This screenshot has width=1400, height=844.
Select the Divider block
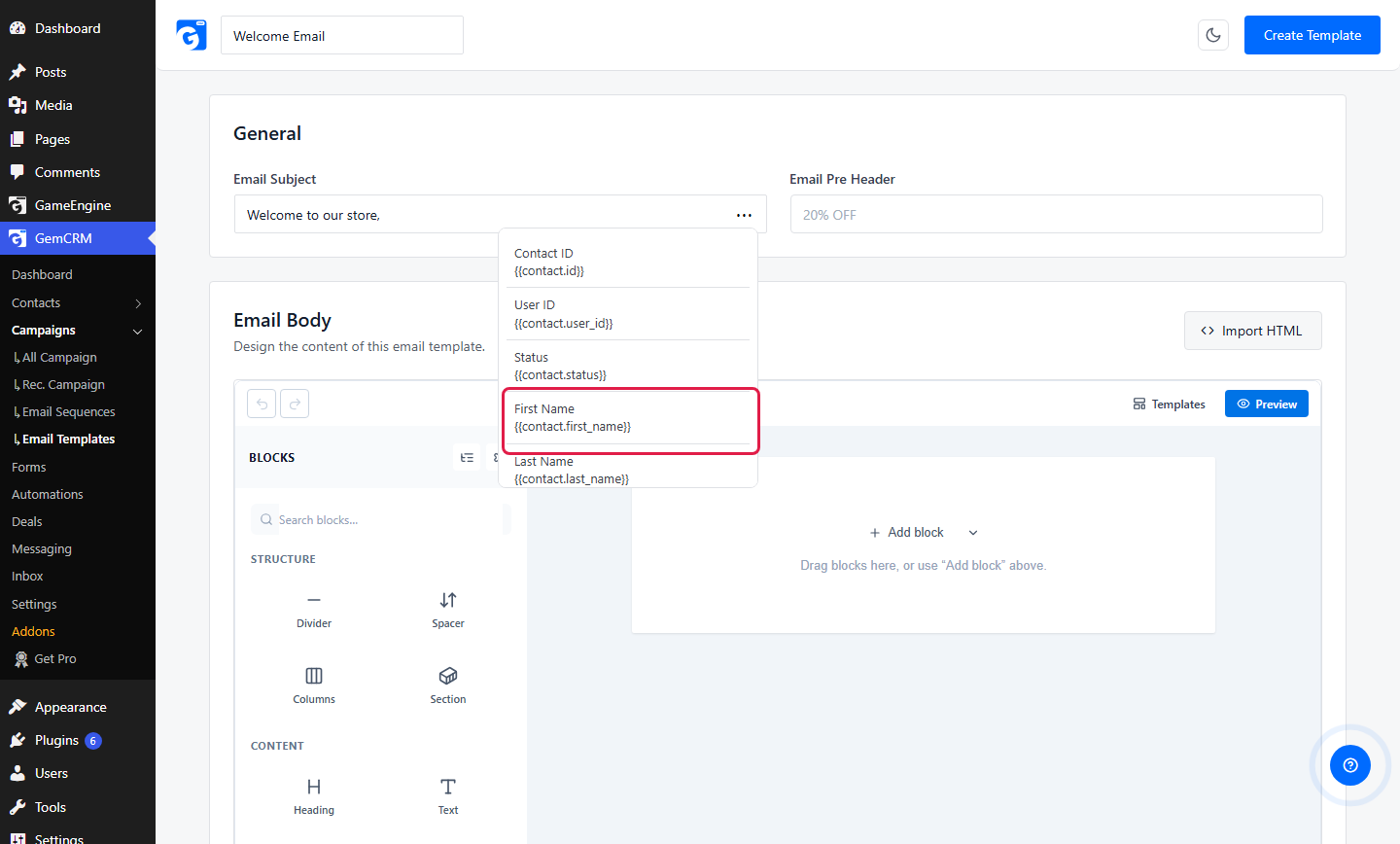tap(314, 610)
